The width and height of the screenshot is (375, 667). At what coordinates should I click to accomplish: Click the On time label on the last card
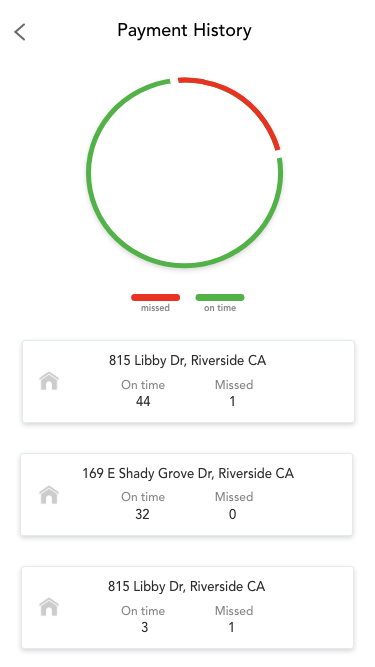(143, 610)
